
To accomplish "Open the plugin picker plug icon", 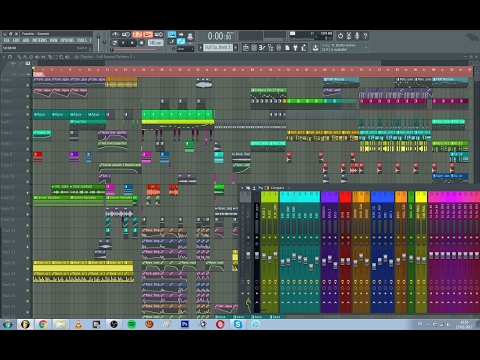I will (x=295, y=48).
